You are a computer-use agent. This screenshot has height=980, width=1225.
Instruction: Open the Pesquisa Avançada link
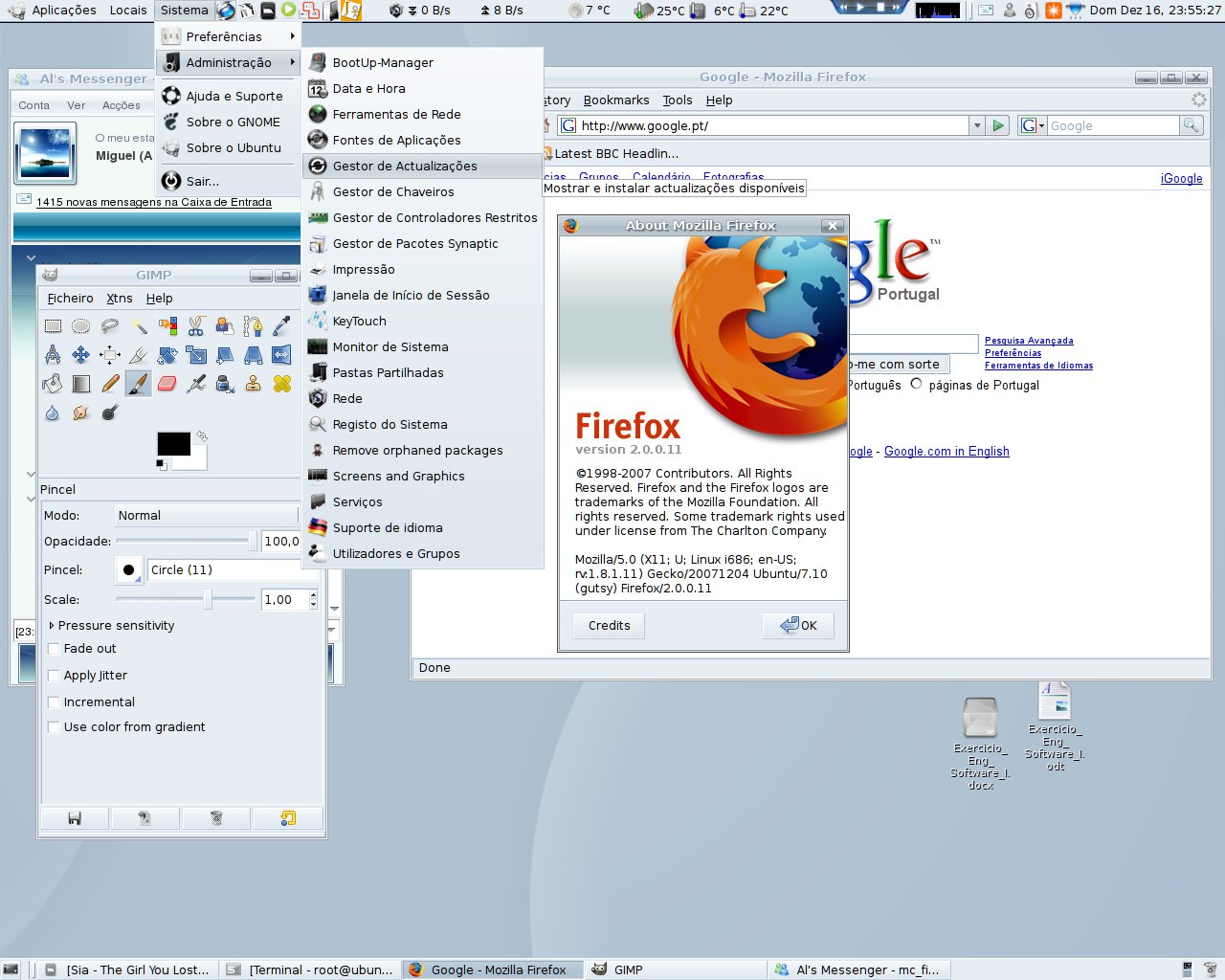(1029, 341)
